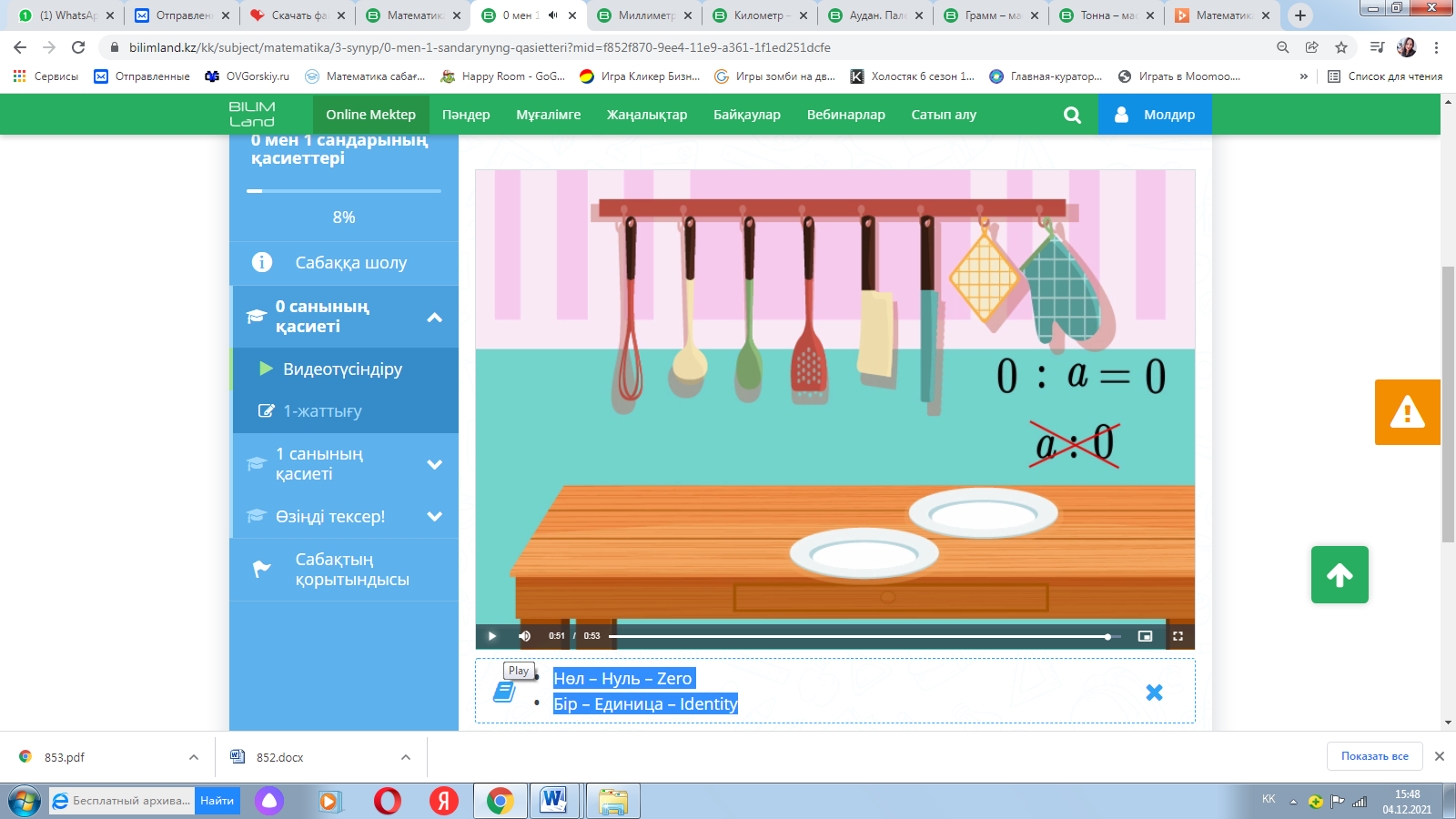Open Список для чтения reading list
The height and width of the screenshot is (819, 1456).
pos(1385,76)
